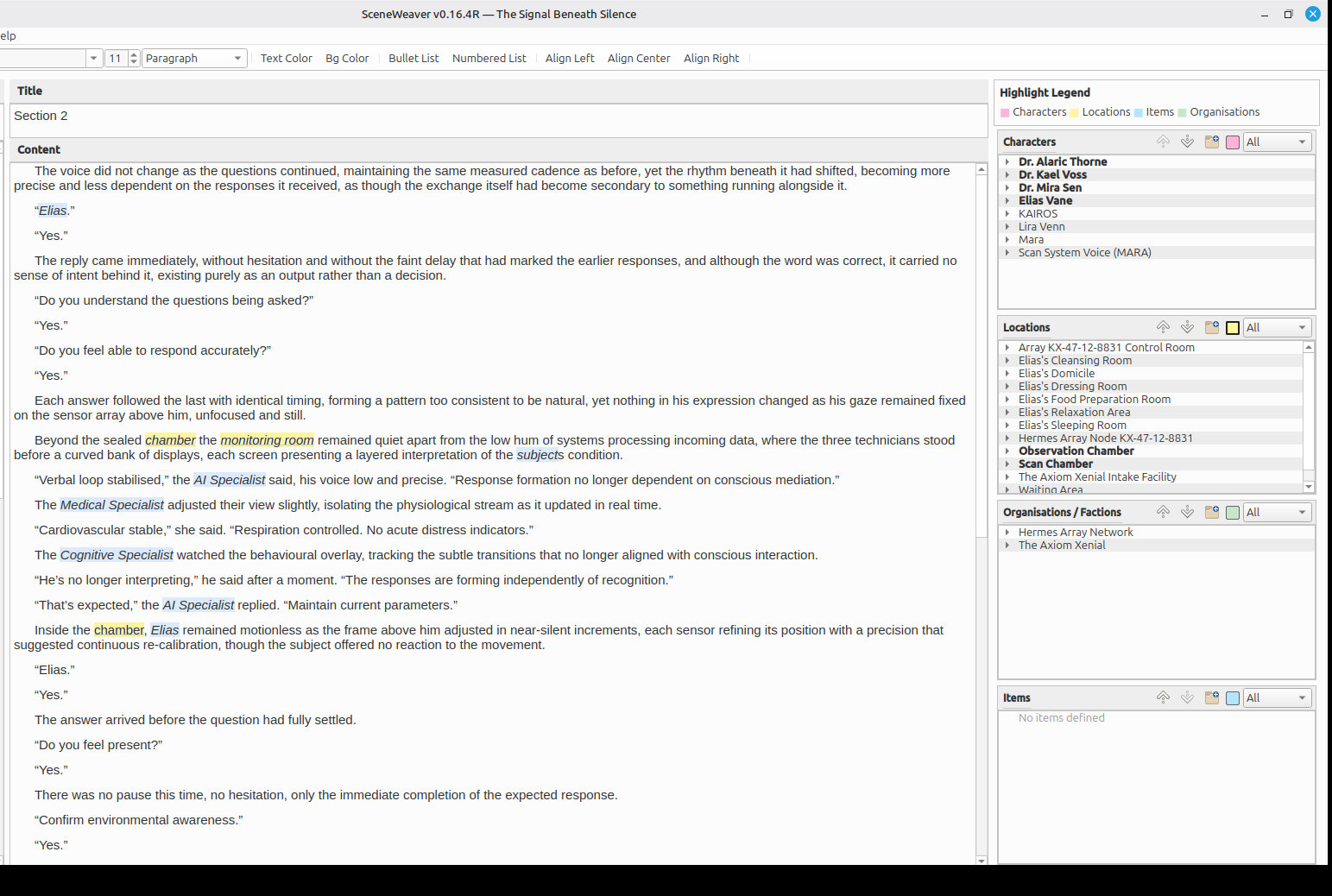
Task: Click the blue Items highlight color swatch
Action: [x=1233, y=698]
